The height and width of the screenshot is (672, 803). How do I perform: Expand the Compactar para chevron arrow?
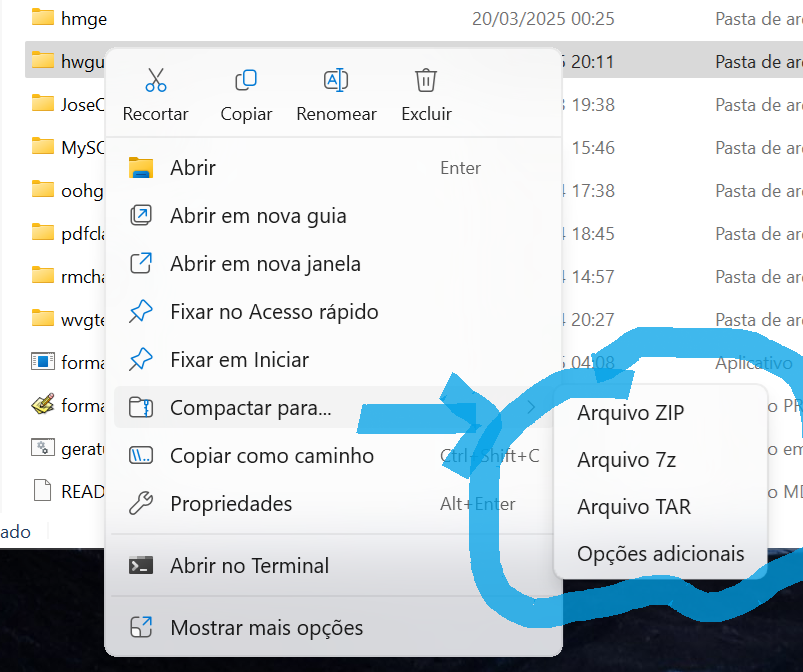pyautogui.click(x=531, y=408)
